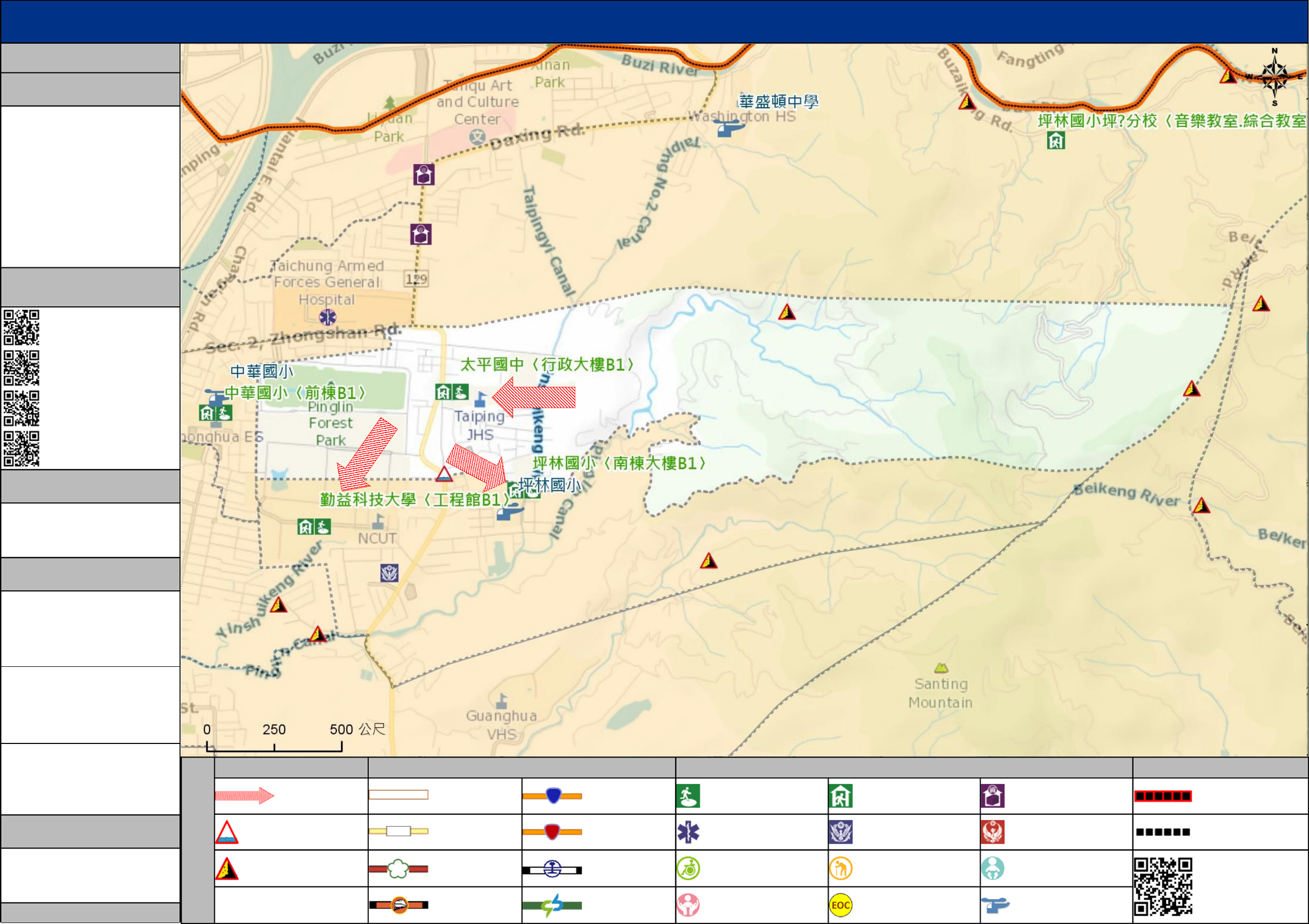The height and width of the screenshot is (924, 1309).
Task: Click the purple shelter icon on Daxing Rd.
Action: 424,174
